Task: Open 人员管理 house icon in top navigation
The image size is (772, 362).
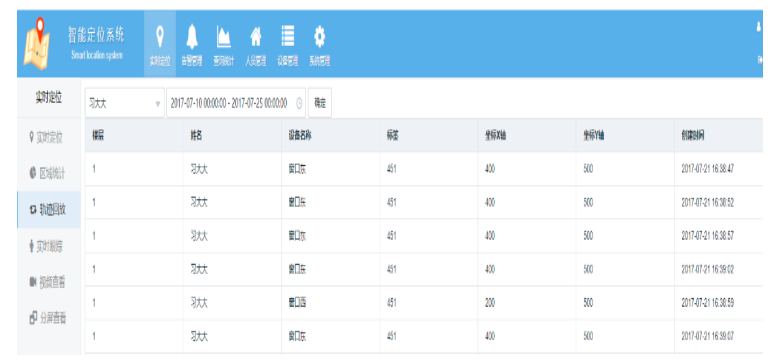Action: click(x=256, y=37)
